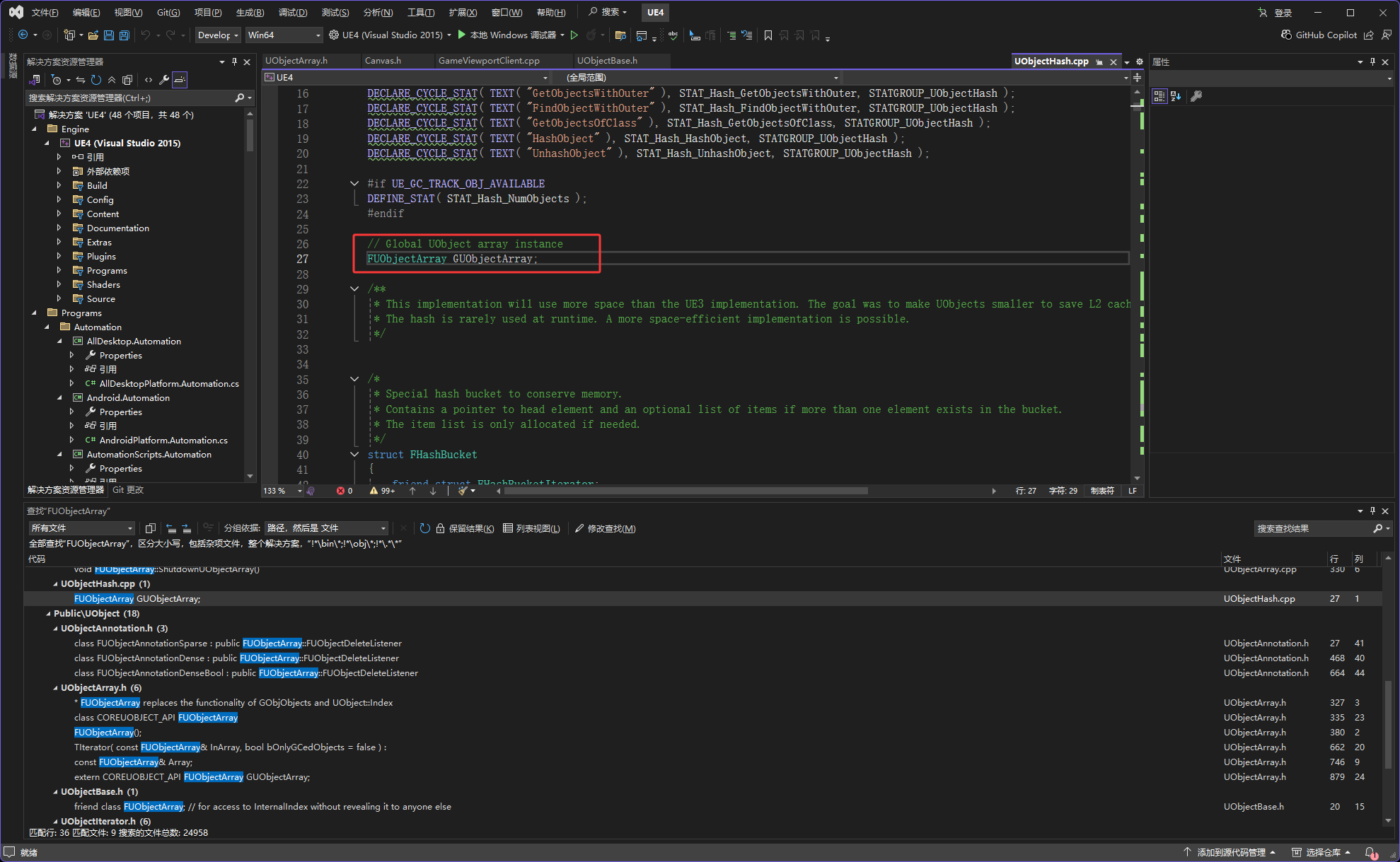
Task: Click Collapse All in Solution Explorer toolbar
Action: coord(112,80)
